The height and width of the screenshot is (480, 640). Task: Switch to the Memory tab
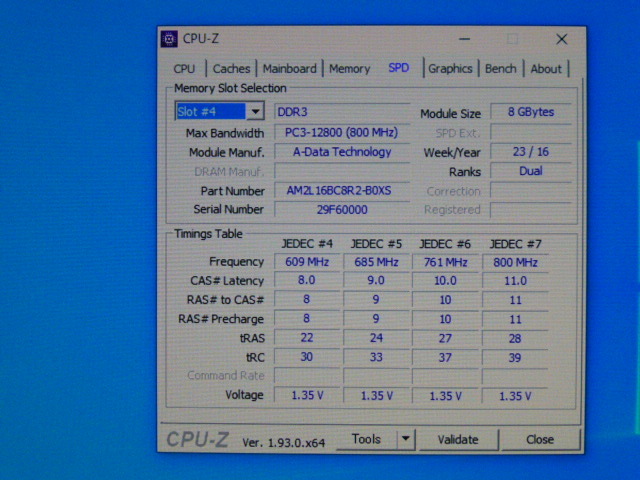pyautogui.click(x=349, y=69)
